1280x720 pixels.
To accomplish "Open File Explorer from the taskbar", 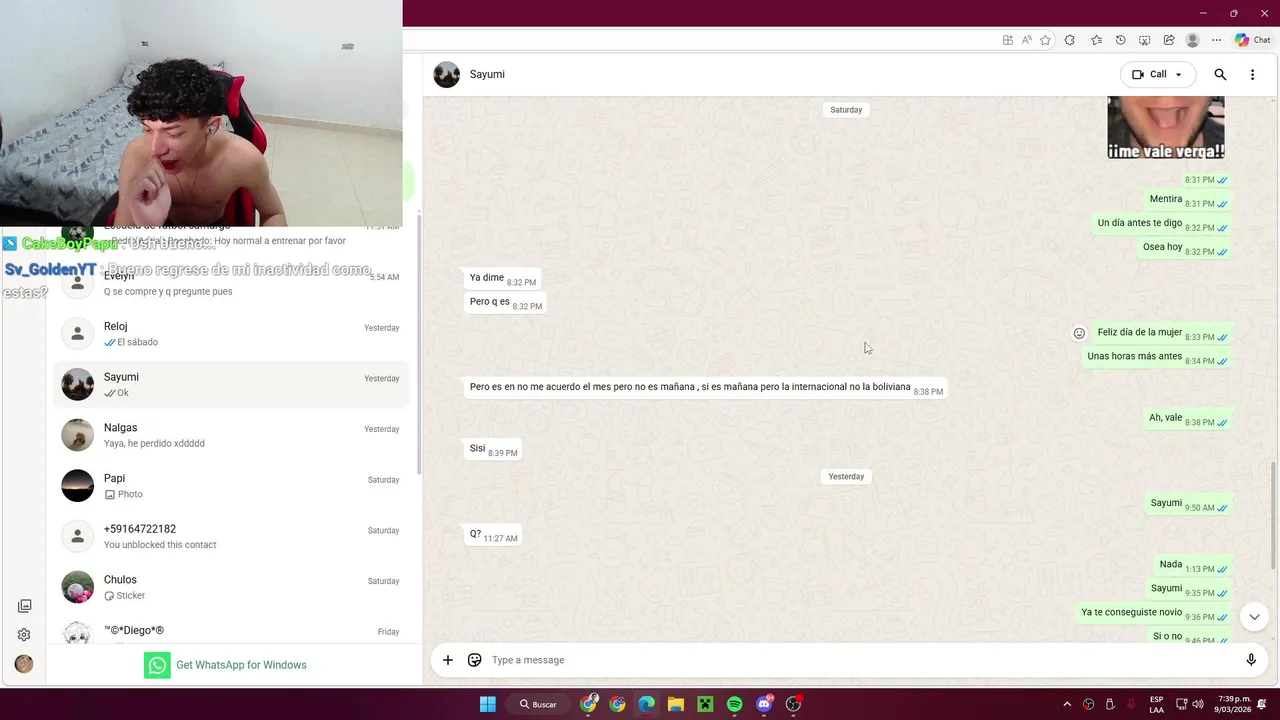I will pos(676,704).
